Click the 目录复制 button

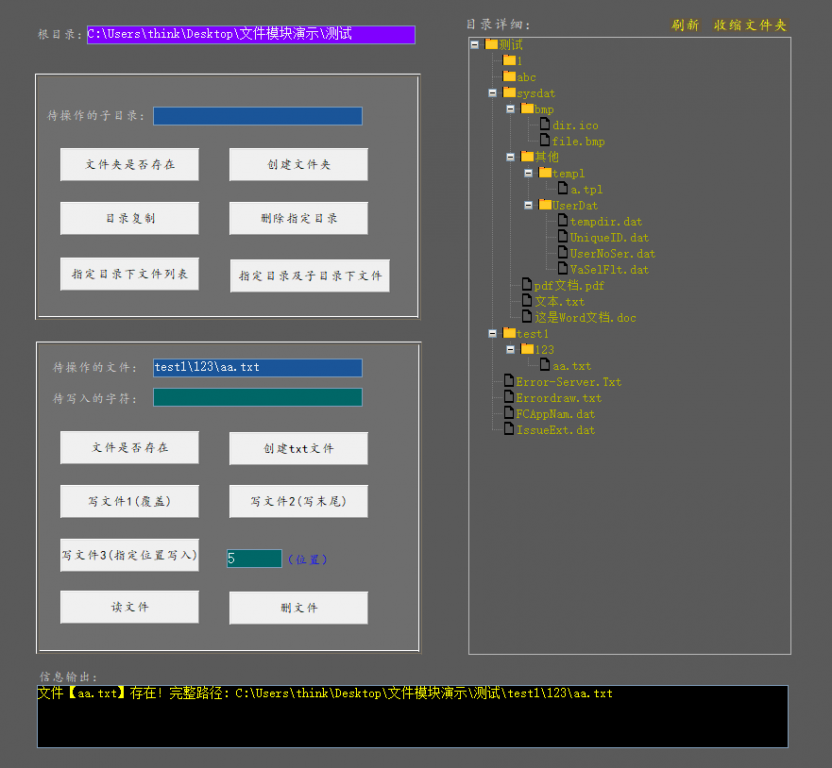[129, 218]
